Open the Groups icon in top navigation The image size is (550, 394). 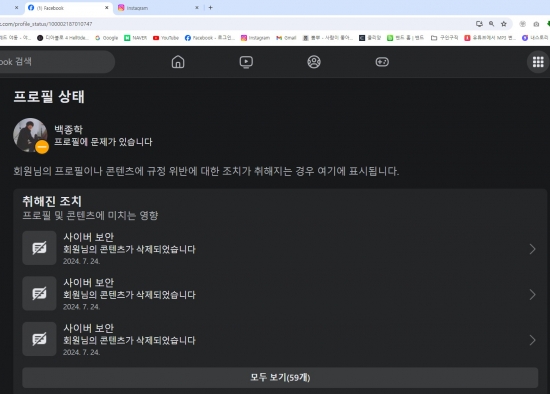314,62
